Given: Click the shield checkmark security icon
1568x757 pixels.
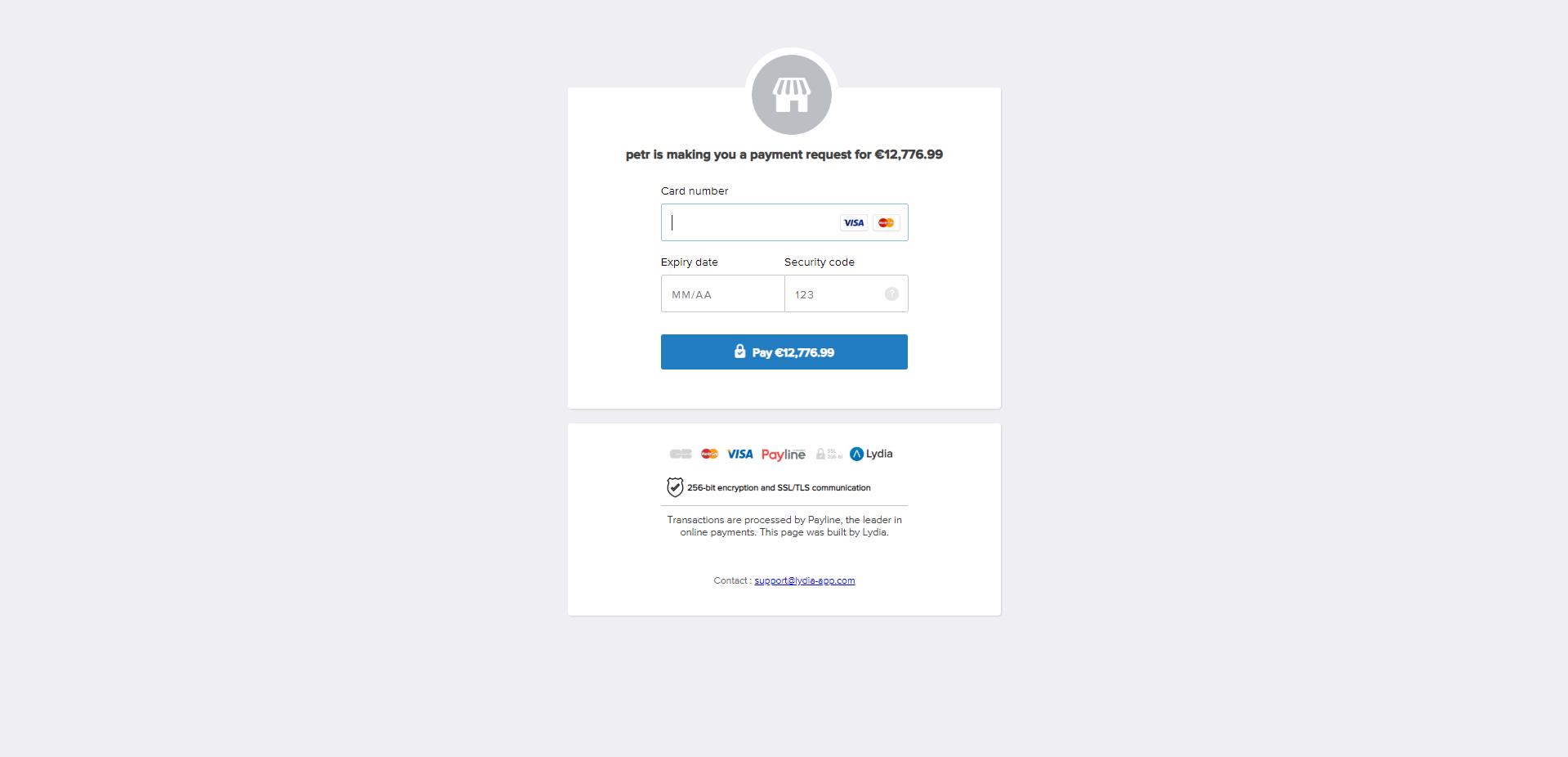Looking at the screenshot, I should (675, 487).
